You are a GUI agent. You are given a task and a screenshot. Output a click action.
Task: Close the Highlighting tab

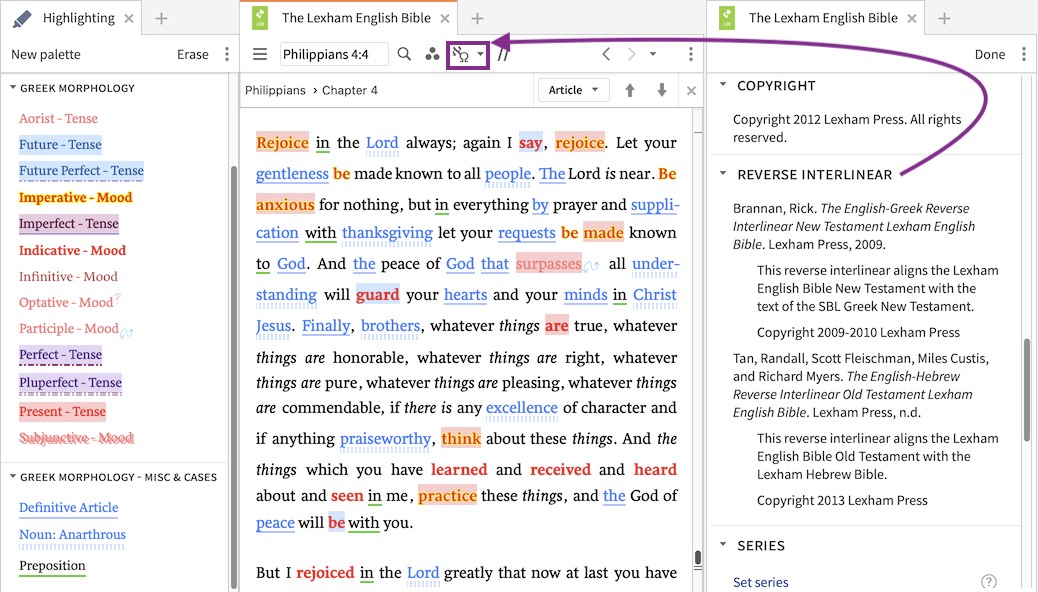pos(129,19)
